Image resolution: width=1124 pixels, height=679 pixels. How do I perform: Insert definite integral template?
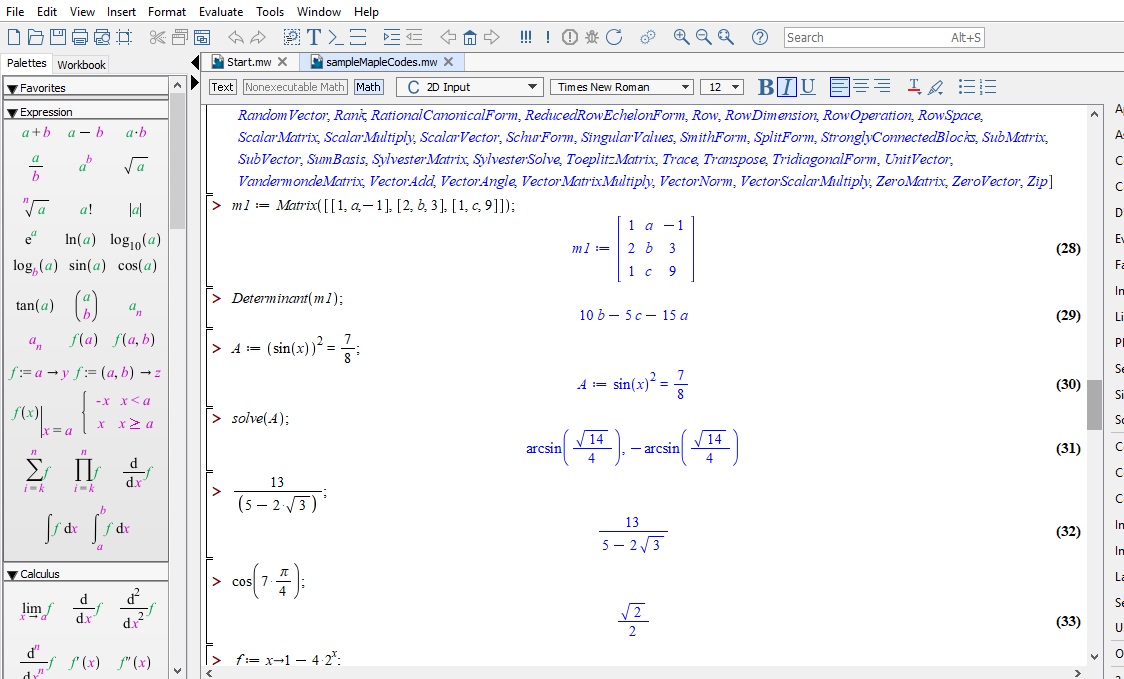pos(110,528)
